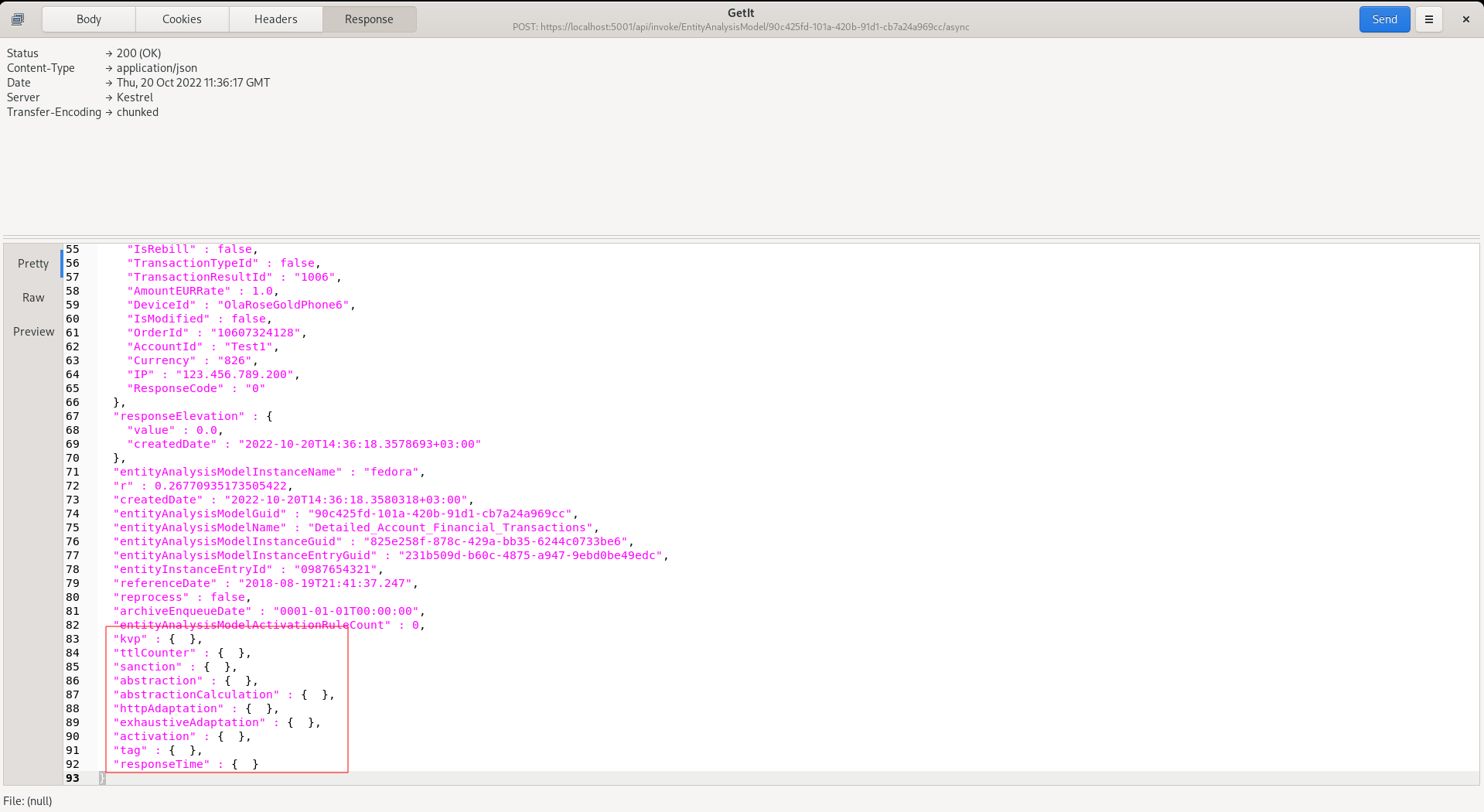1484x812 pixels.
Task: Click the "ResponseCode" line
Action: [196, 388]
